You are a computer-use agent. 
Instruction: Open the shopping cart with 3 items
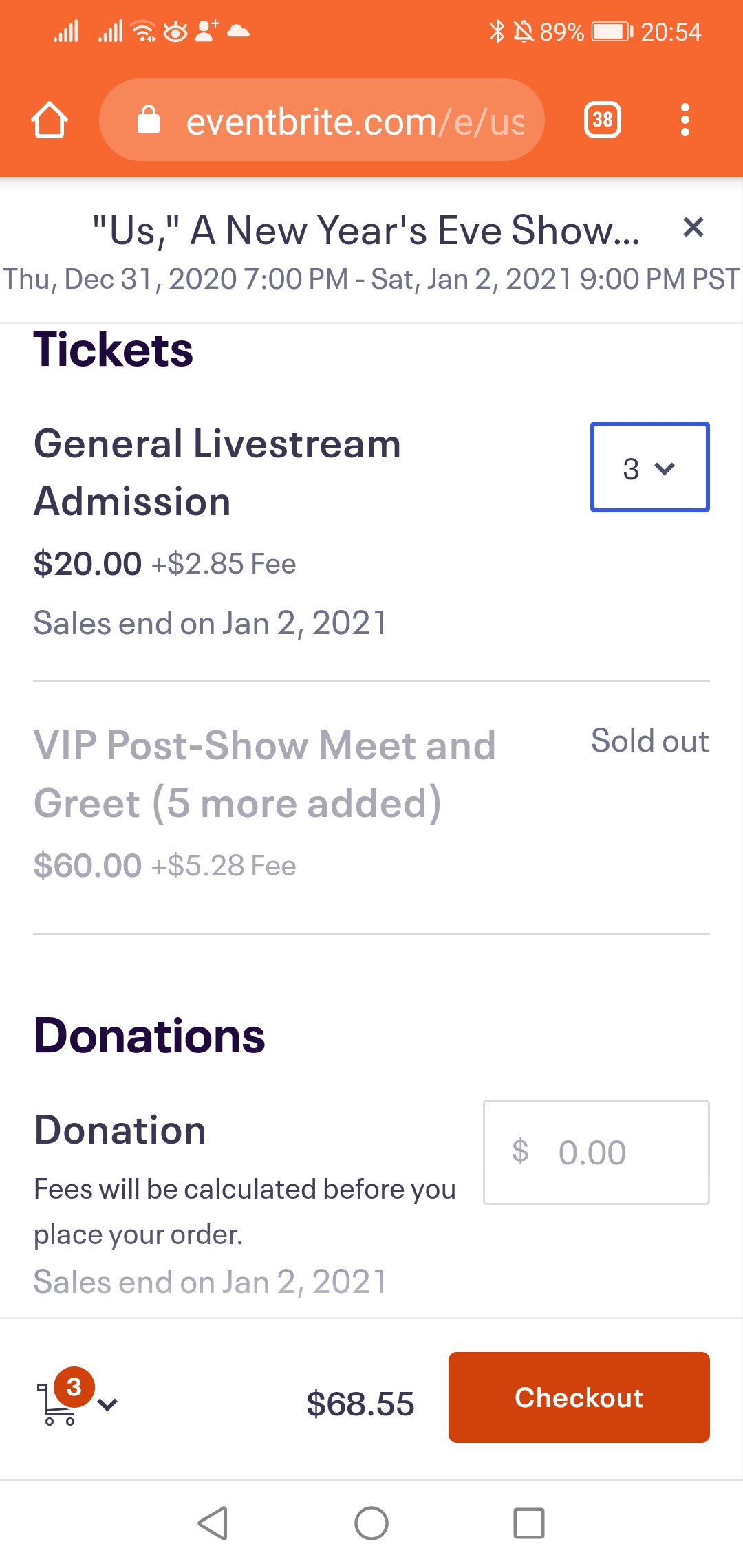coord(63,1396)
